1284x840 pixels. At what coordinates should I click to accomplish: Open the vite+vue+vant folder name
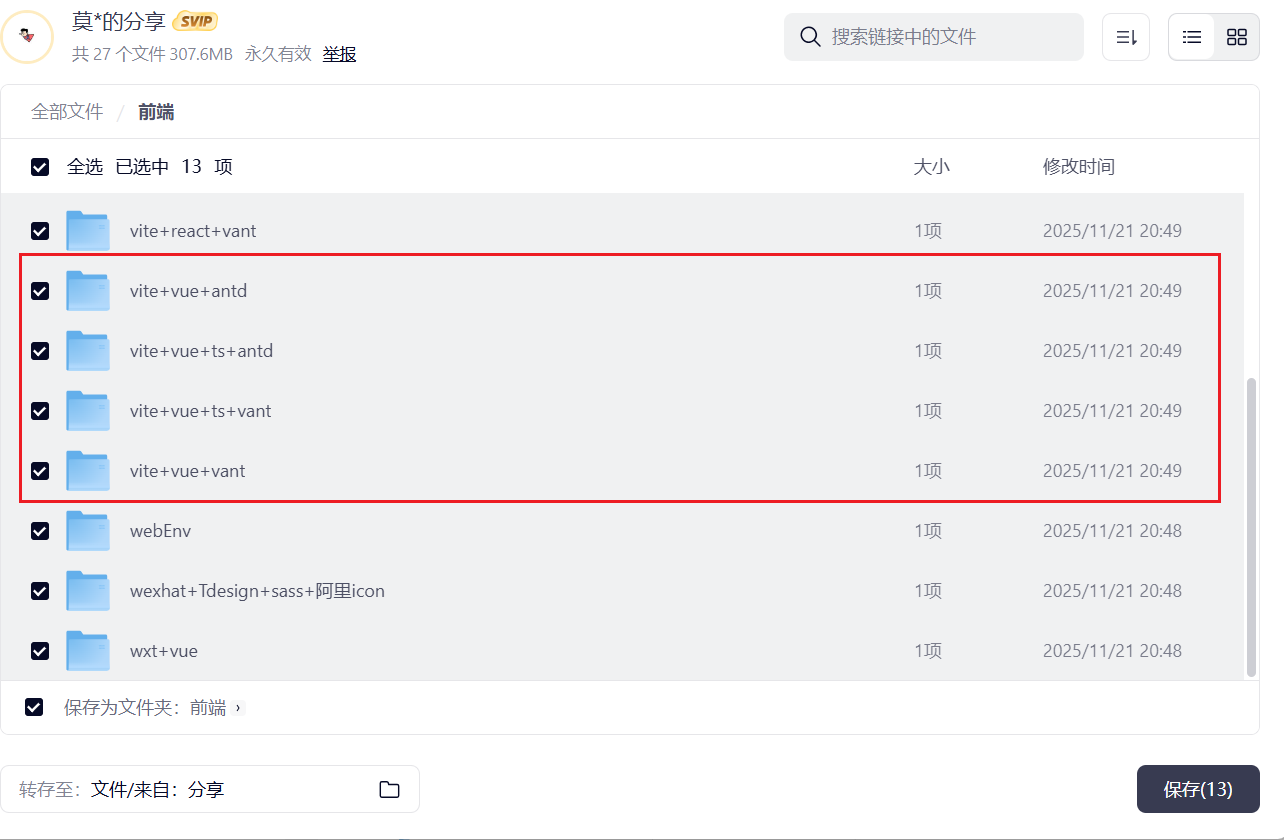(x=187, y=471)
